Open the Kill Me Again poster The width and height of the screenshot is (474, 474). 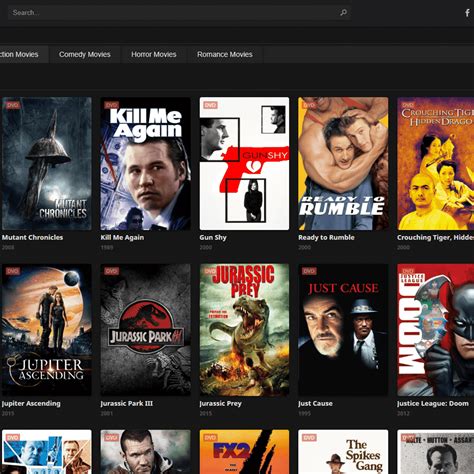pyautogui.click(x=146, y=163)
